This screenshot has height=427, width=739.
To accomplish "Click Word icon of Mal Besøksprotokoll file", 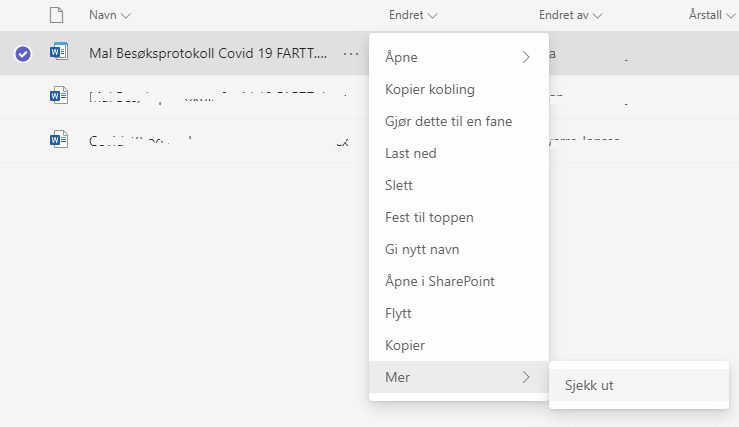I will click(x=59, y=51).
